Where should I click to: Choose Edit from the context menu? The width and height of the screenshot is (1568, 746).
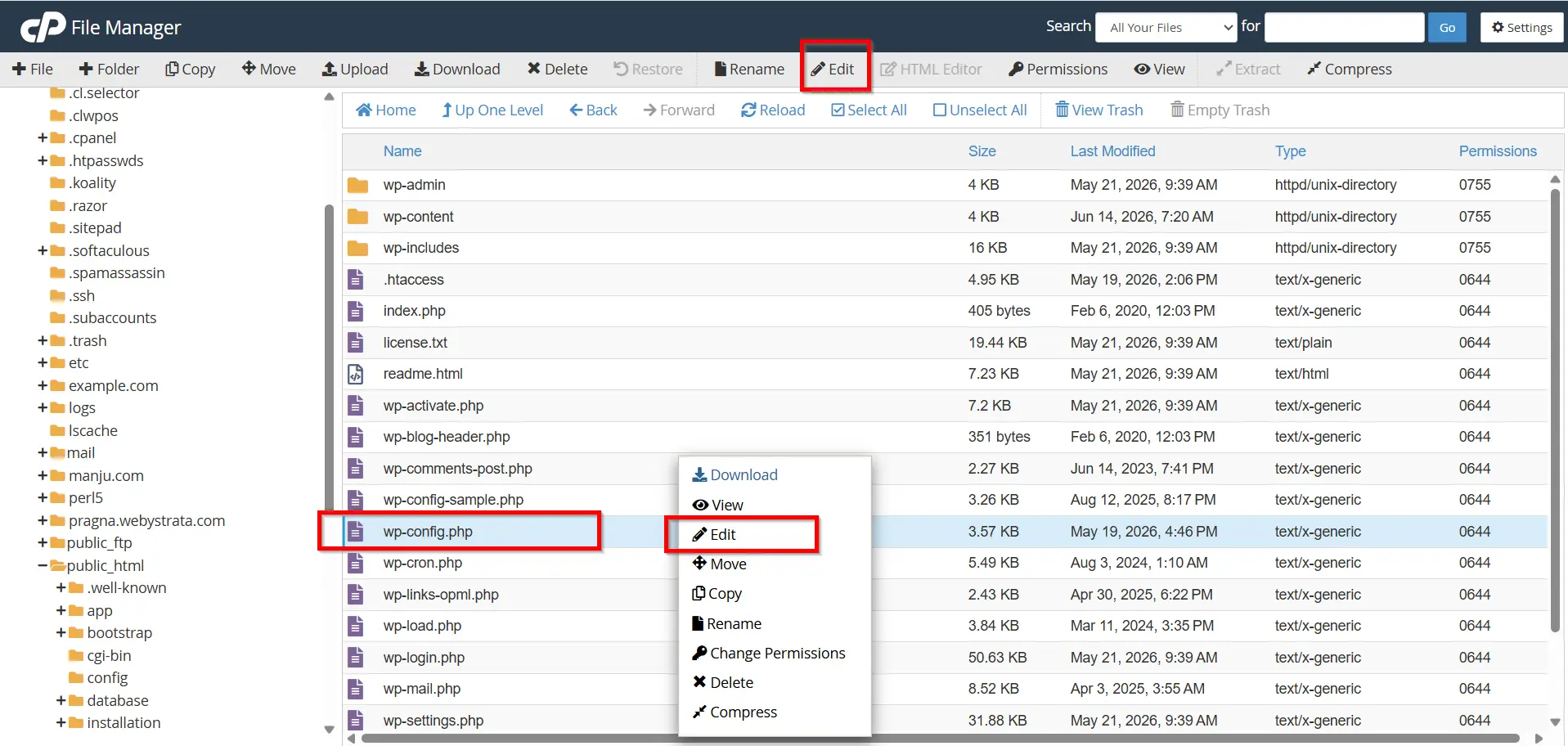(x=714, y=535)
